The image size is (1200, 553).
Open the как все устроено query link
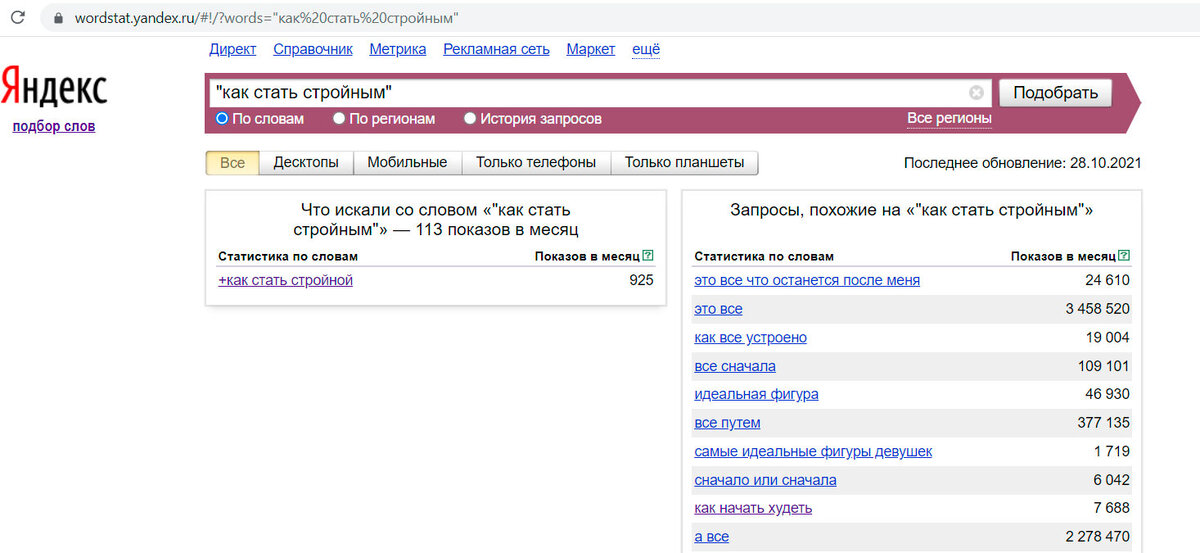click(751, 338)
